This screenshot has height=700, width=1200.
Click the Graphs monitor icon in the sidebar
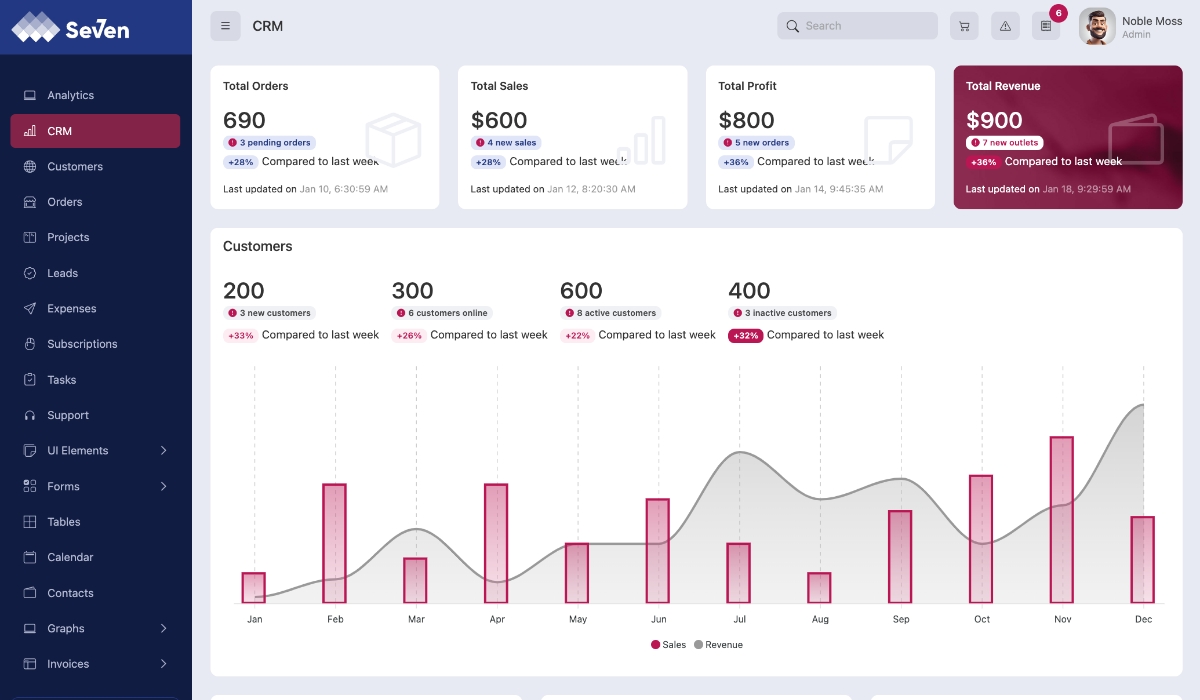29,628
